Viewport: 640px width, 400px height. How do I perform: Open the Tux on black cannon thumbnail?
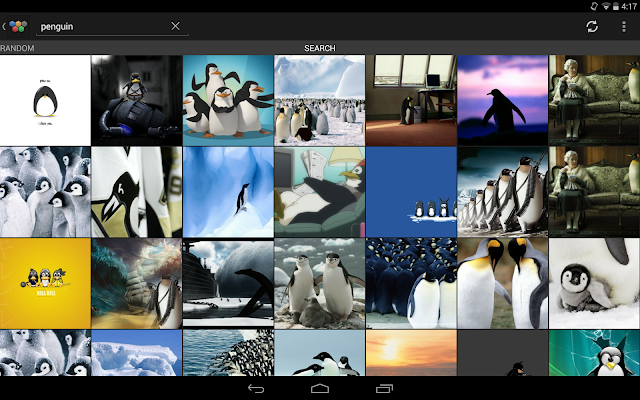[137, 100]
